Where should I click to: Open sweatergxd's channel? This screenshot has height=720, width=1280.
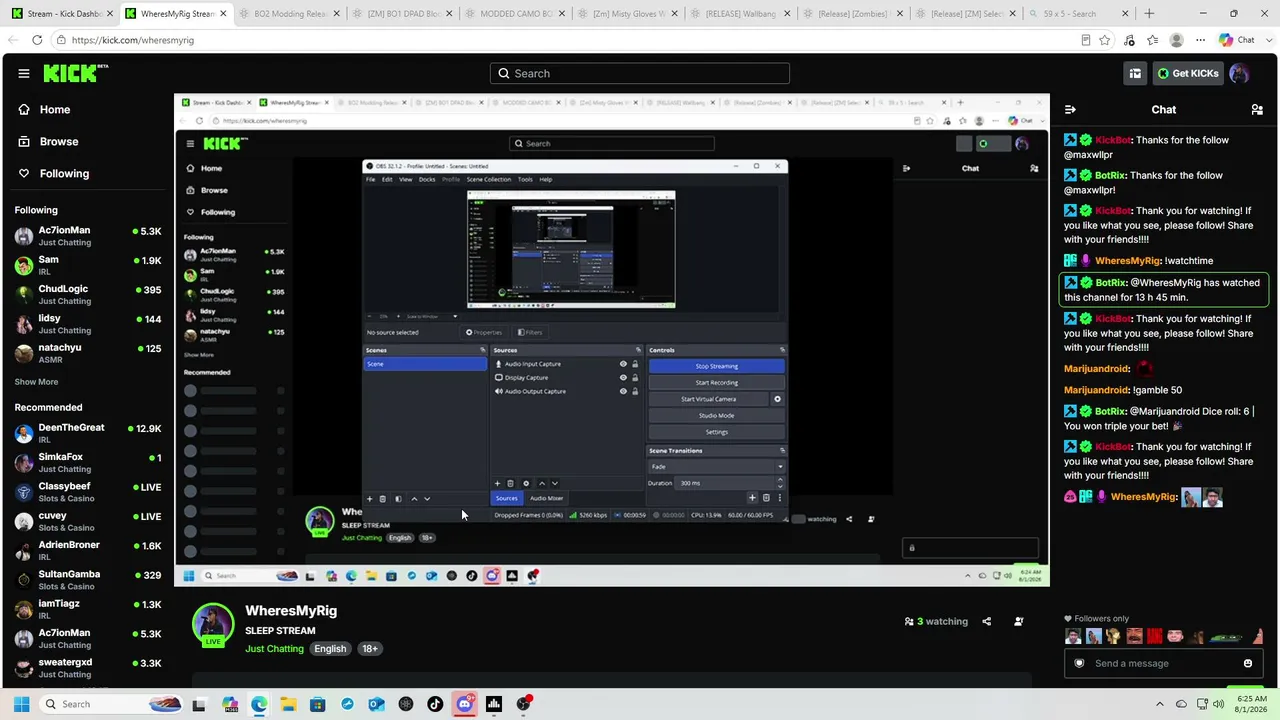pos(88,668)
